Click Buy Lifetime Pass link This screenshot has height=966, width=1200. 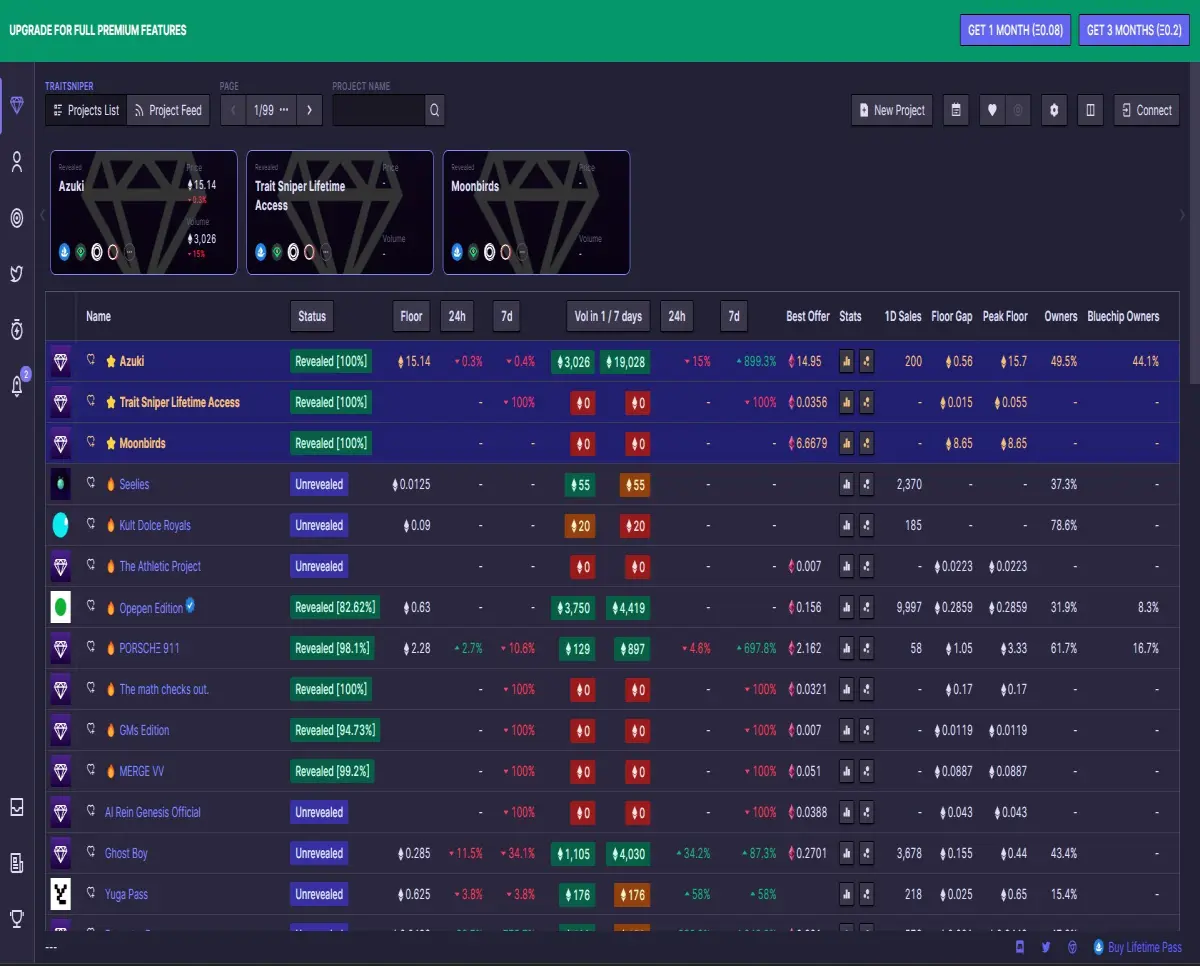pos(1137,947)
